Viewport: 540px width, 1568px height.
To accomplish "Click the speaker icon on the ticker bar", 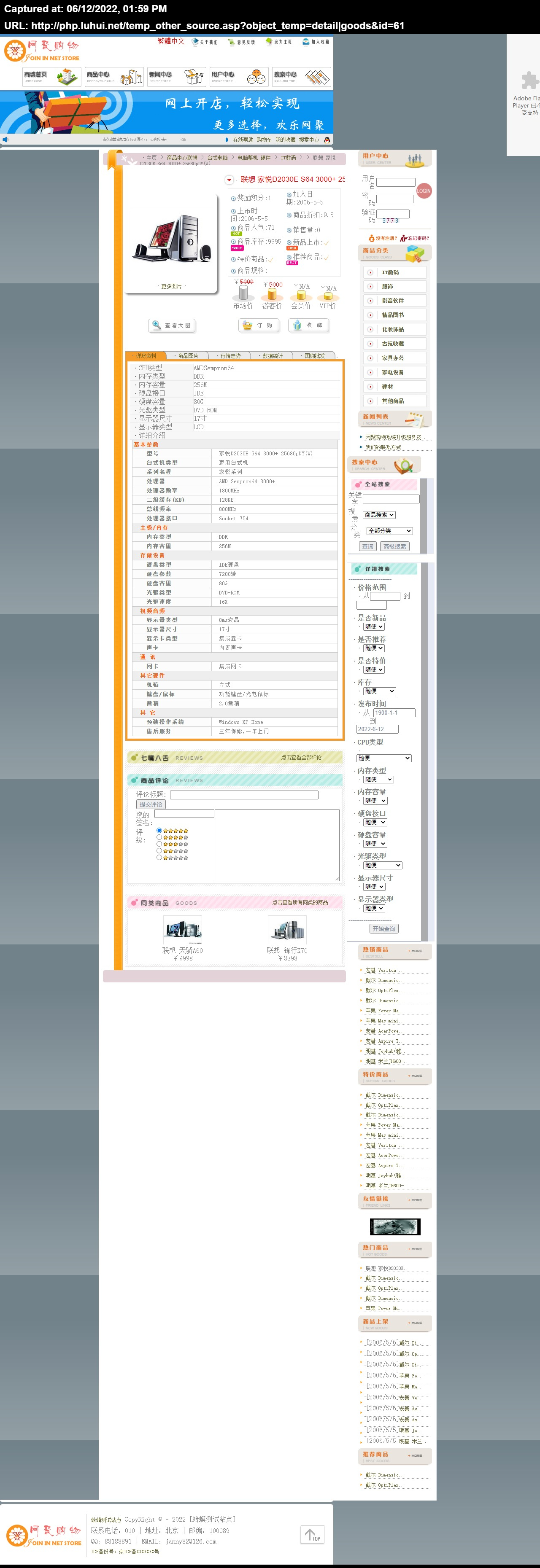I will (x=5, y=140).
